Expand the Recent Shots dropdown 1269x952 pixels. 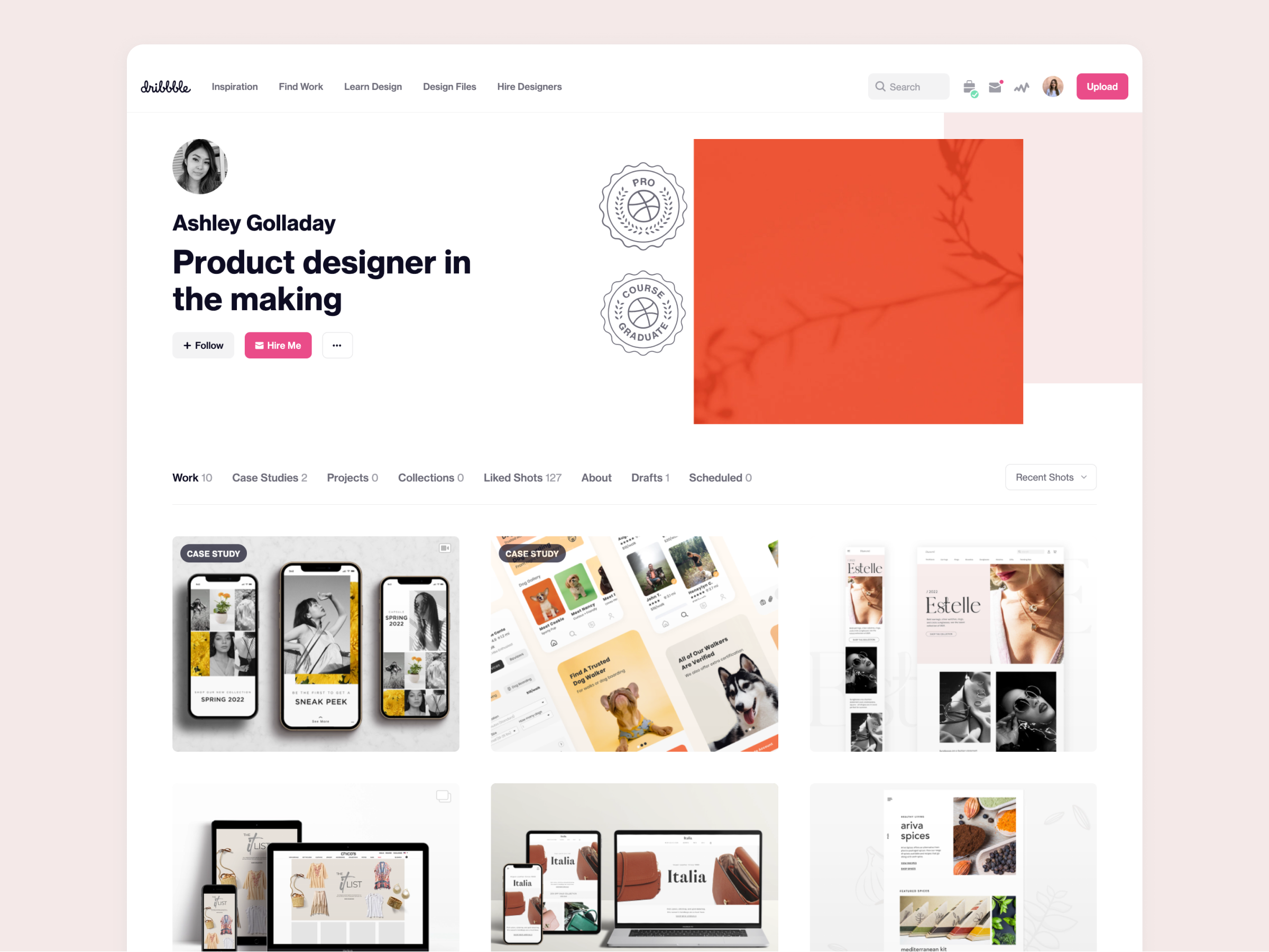click(1051, 477)
